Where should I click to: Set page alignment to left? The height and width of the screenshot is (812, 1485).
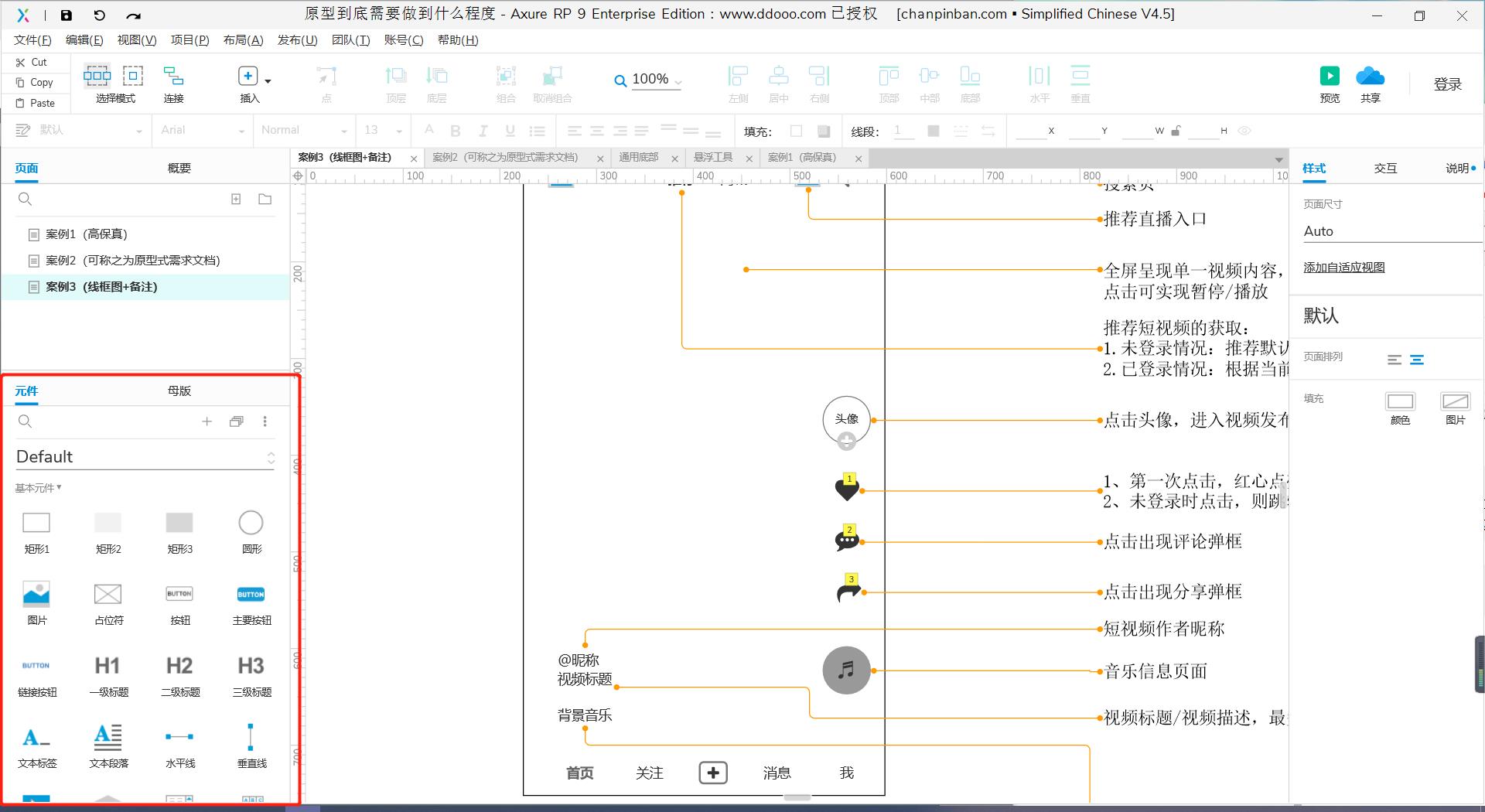pyautogui.click(x=1395, y=360)
